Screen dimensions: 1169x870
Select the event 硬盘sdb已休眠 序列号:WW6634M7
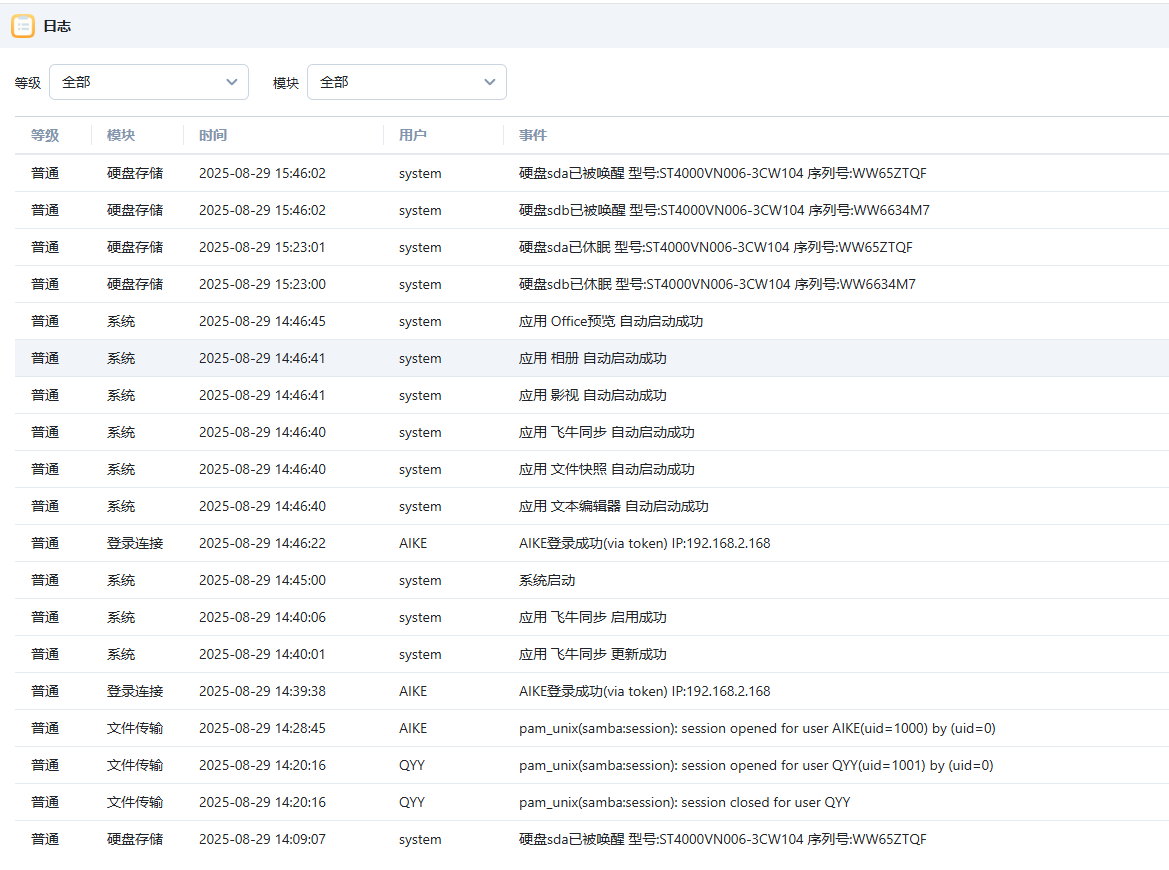coord(717,284)
